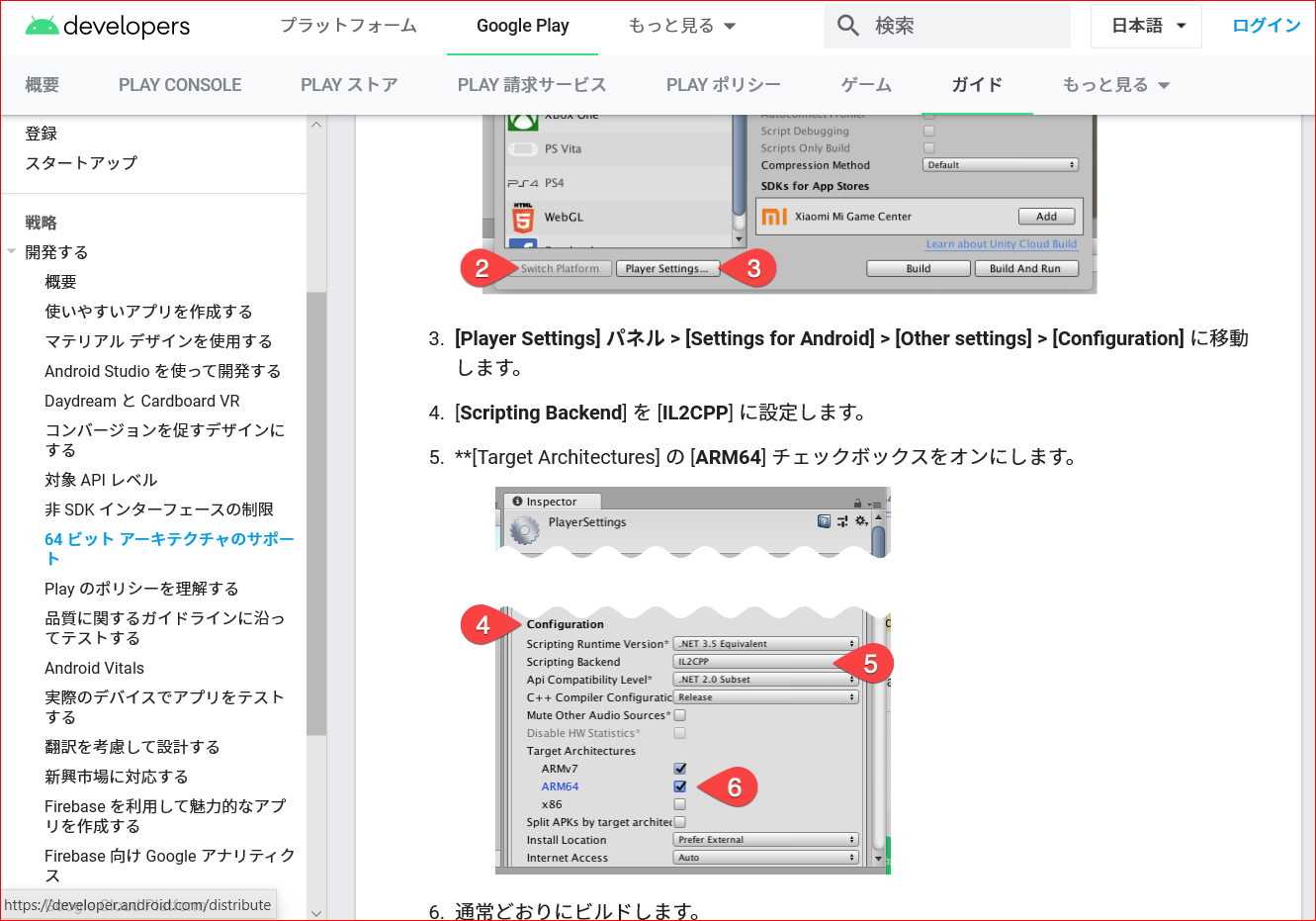Open the Learn about Unity Cloud Build link
The width and height of the screenshot is (1316, 921).
tap(1002, 244)
